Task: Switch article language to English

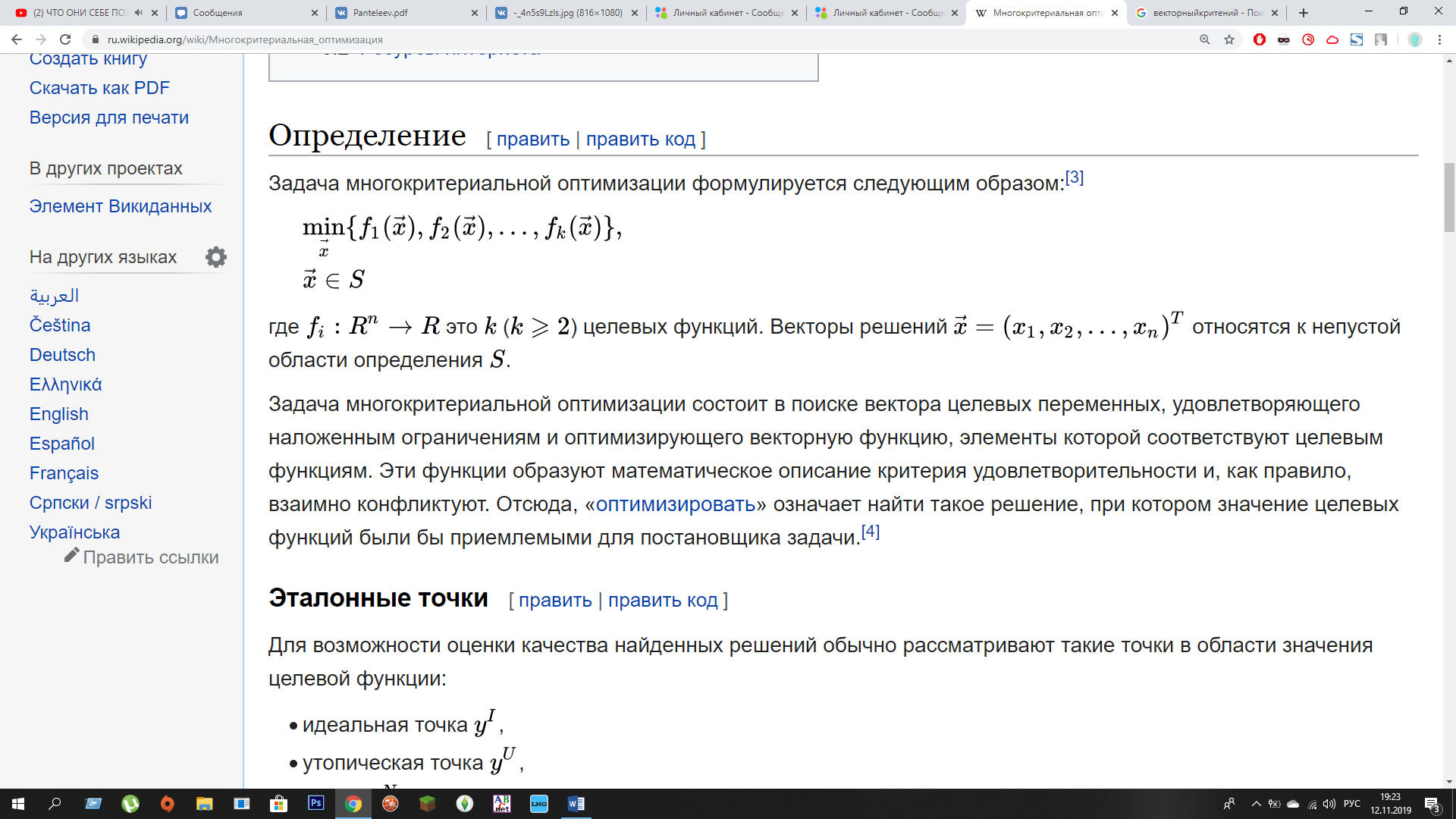Action: [x=59, y=414]
